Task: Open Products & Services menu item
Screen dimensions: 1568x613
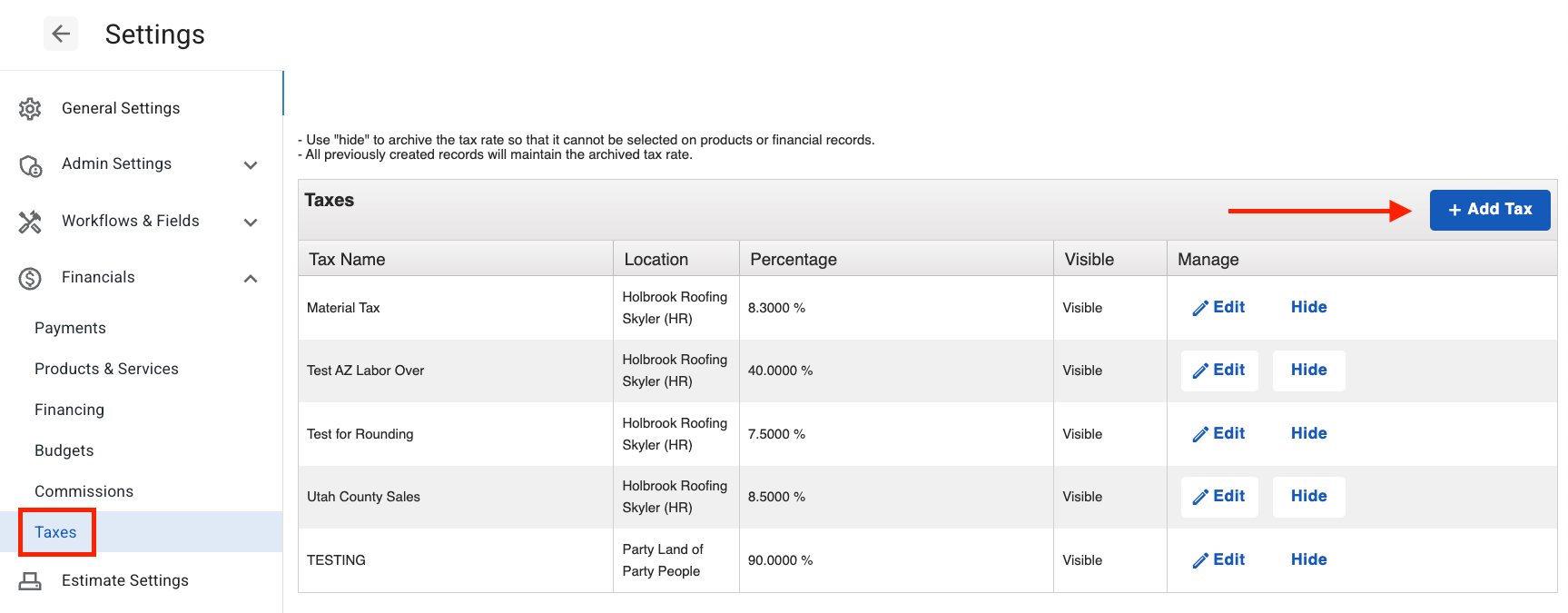Action: [106, 369]
